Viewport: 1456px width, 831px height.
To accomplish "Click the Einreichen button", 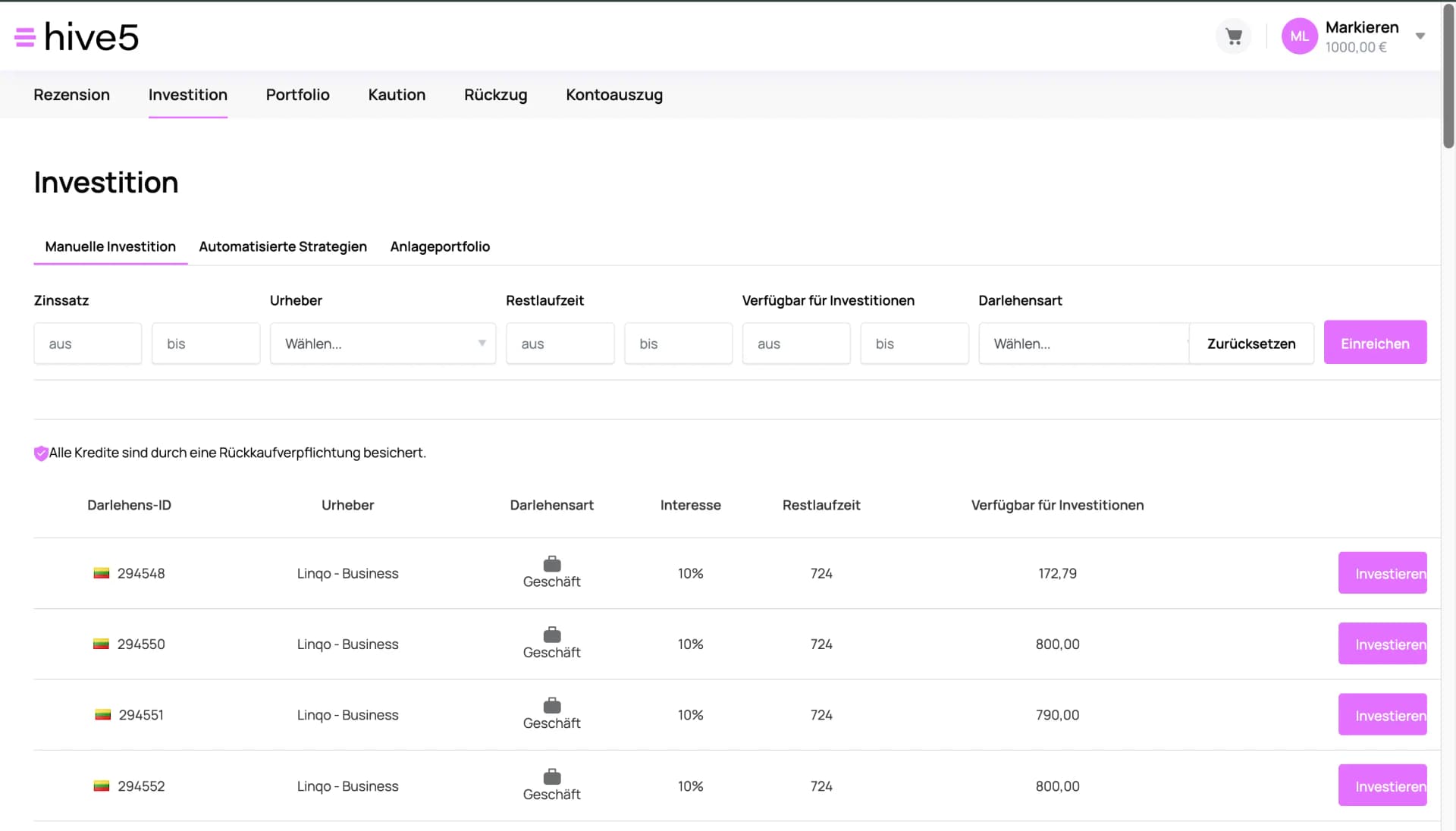I will click(x=1375, y=343).
